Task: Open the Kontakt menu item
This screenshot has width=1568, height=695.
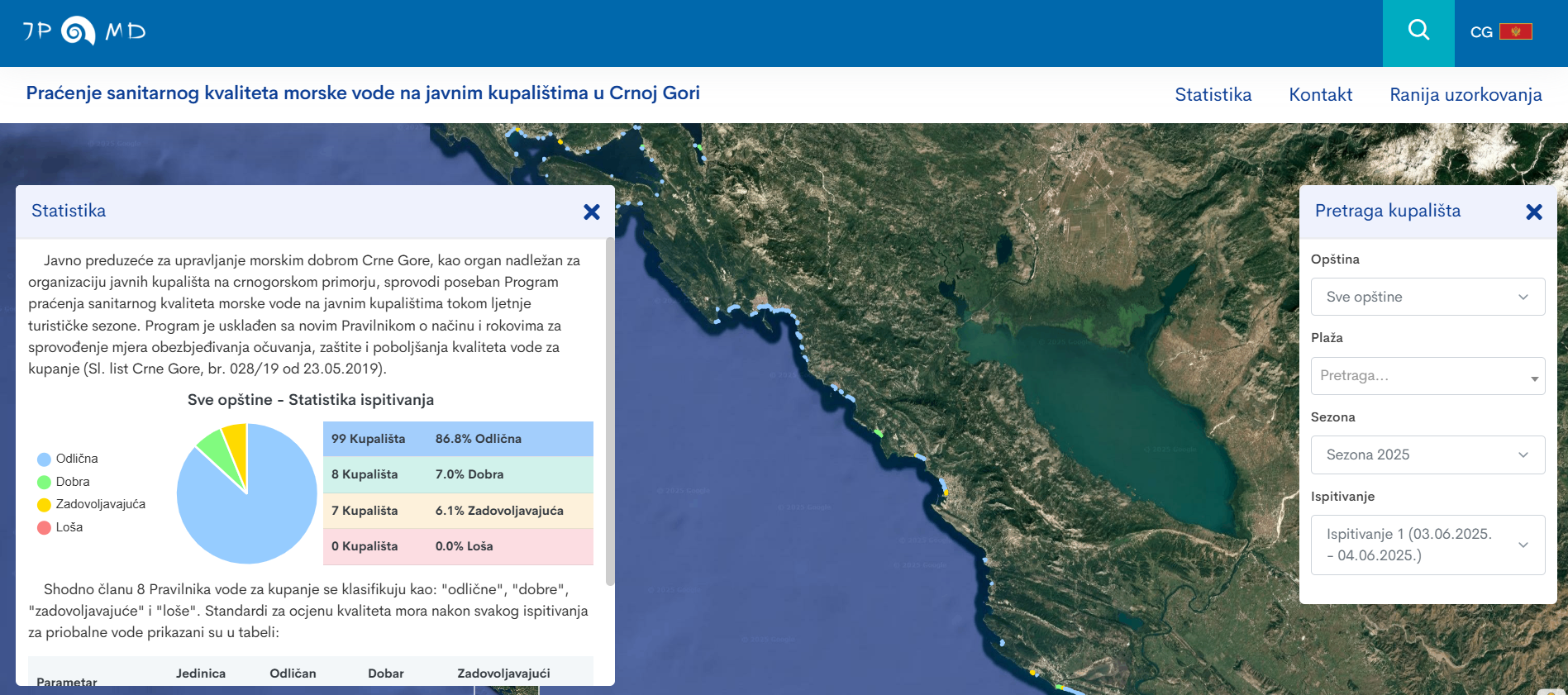Action: 1320,95
